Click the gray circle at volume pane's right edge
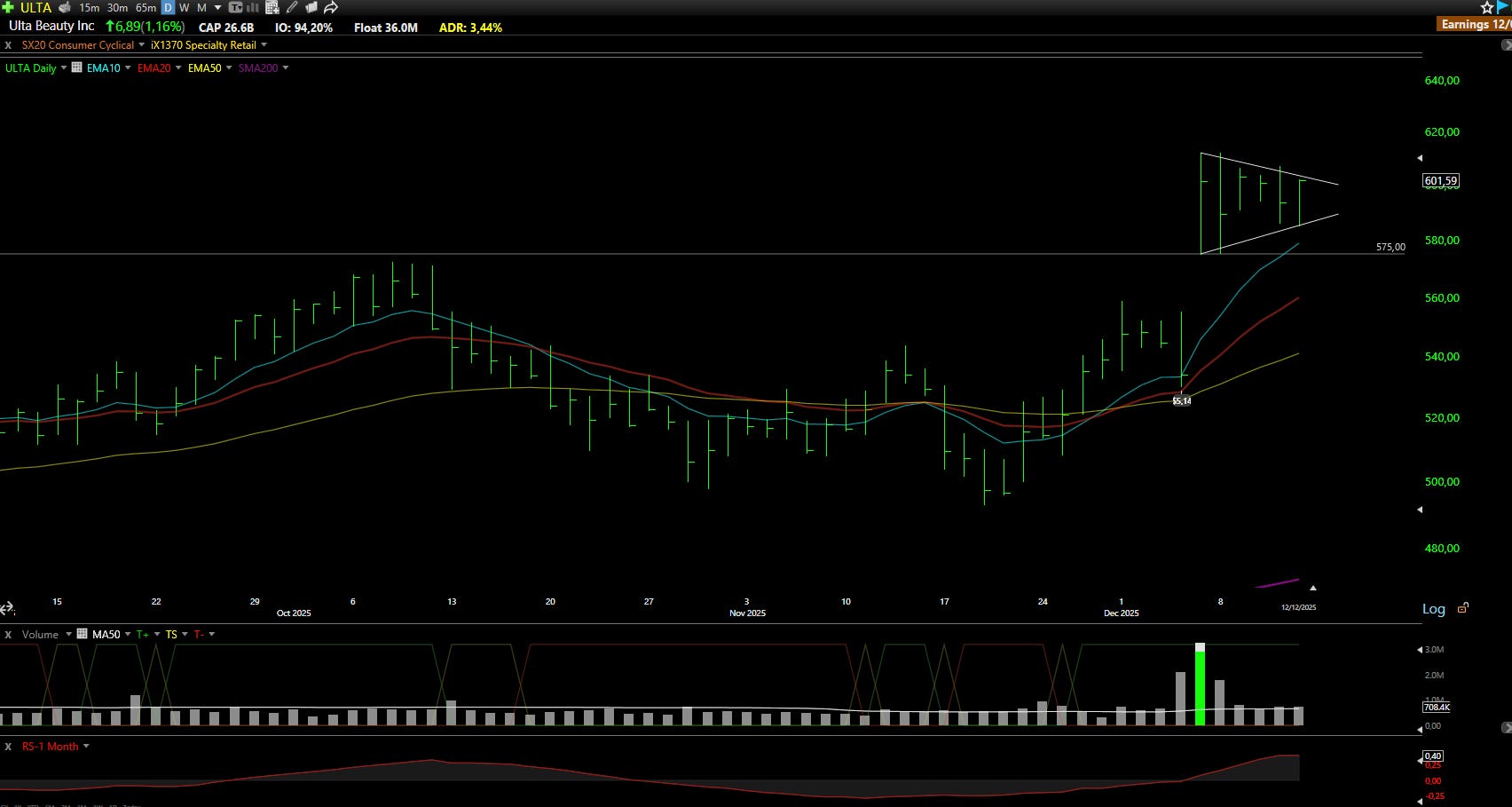Screen dimensions: 1512x807 1505,727
